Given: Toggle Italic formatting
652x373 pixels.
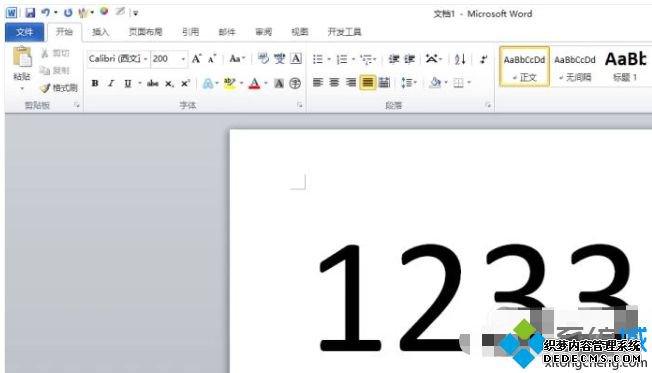Looking at the screenshot, I should point(111,83).
